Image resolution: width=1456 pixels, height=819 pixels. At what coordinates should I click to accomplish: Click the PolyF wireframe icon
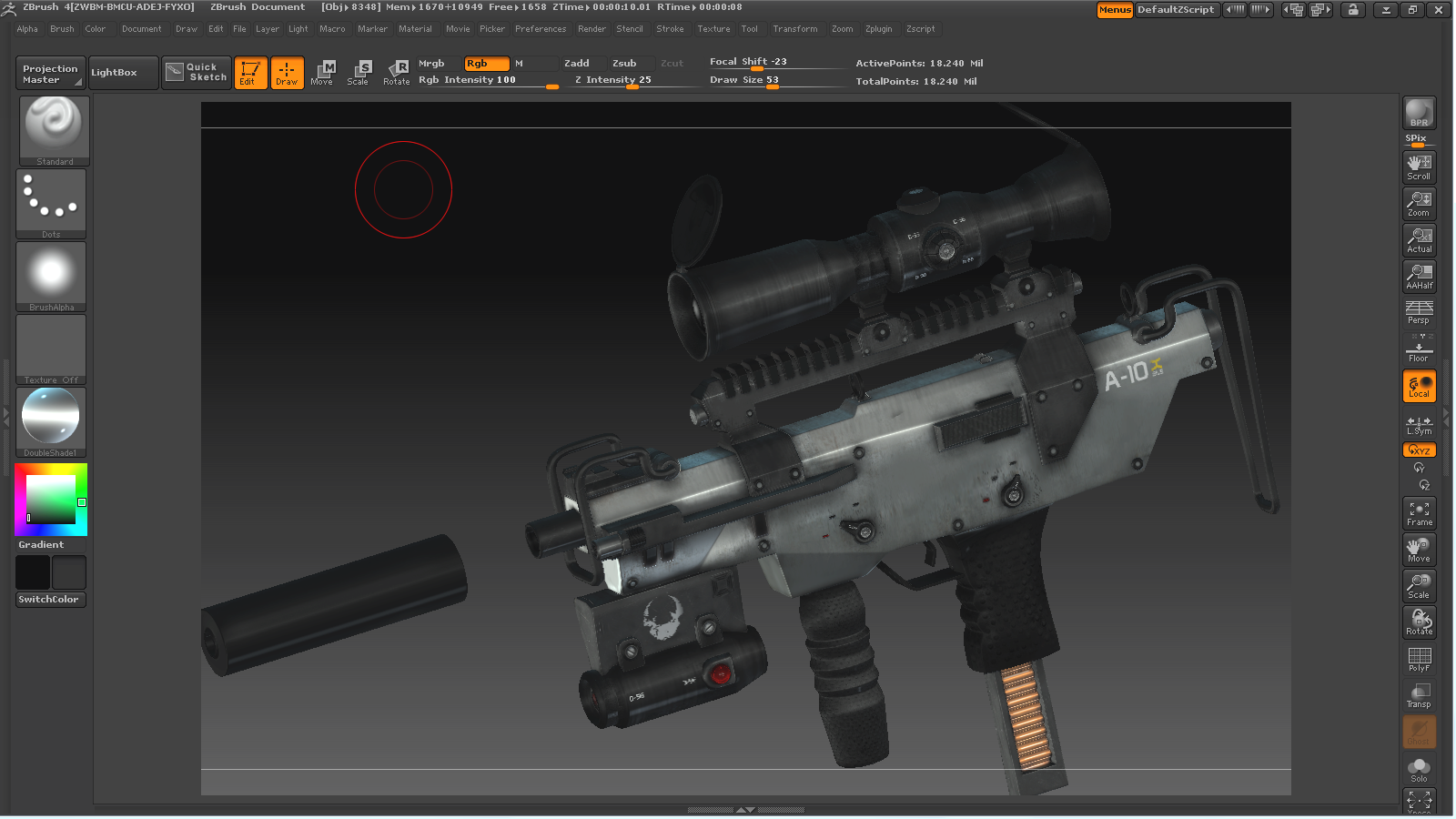pos(1419,659)
